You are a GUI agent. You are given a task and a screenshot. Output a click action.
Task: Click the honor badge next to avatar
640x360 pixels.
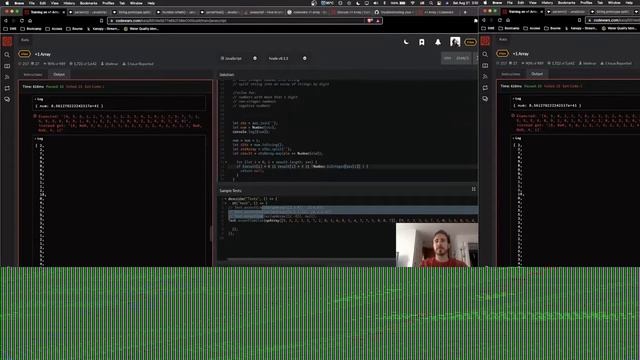[470, 42]
